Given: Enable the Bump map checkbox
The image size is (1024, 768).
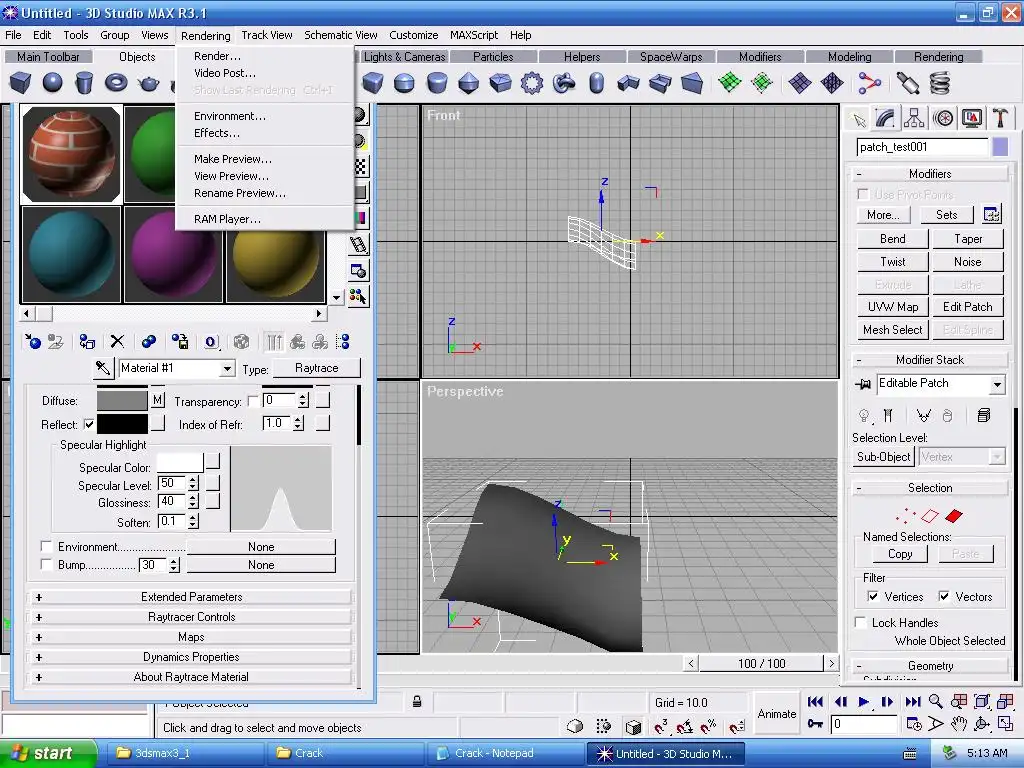Looking at the screenshot, I should 46,564.
